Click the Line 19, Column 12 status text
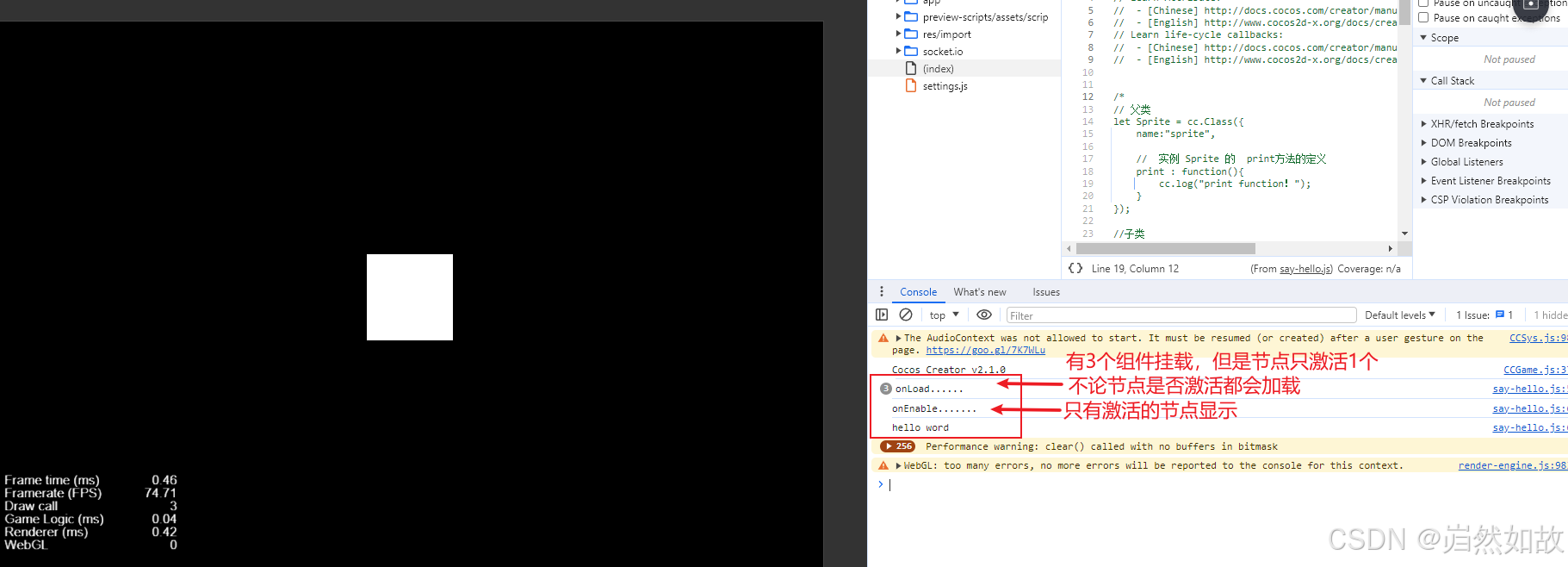The height and width of the screenshot is (567, 1568). tap(1135, 269)
